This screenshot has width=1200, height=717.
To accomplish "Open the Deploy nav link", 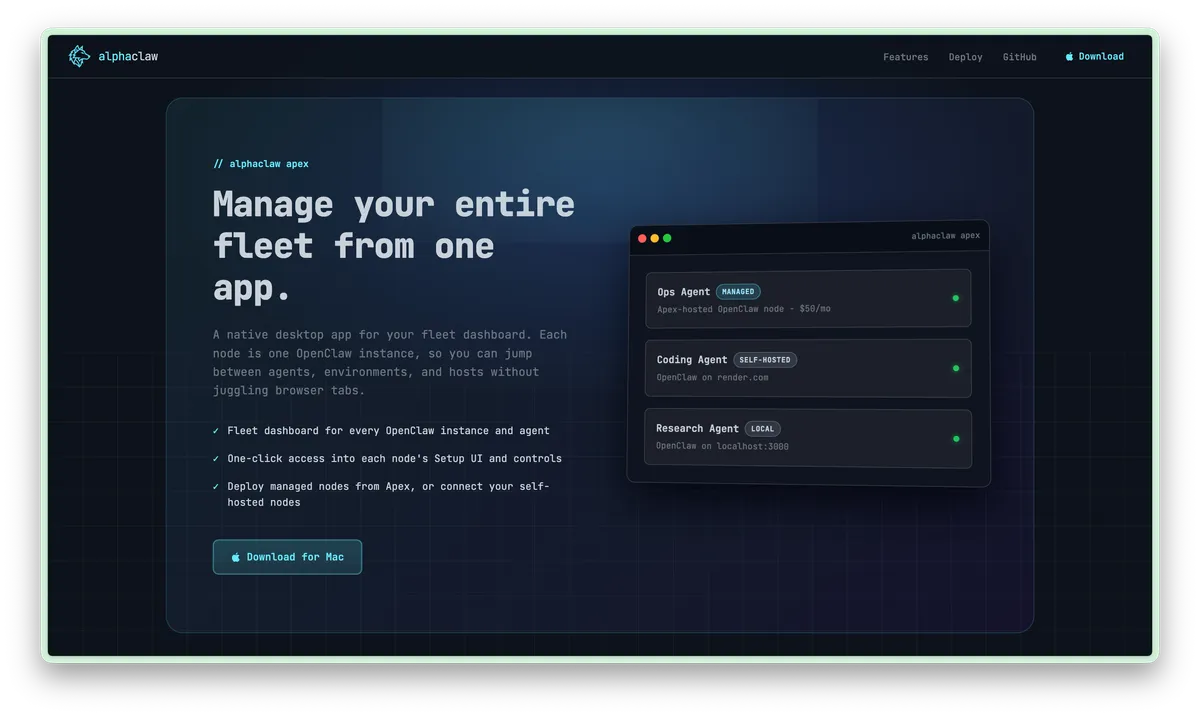I will pos(965,57).
